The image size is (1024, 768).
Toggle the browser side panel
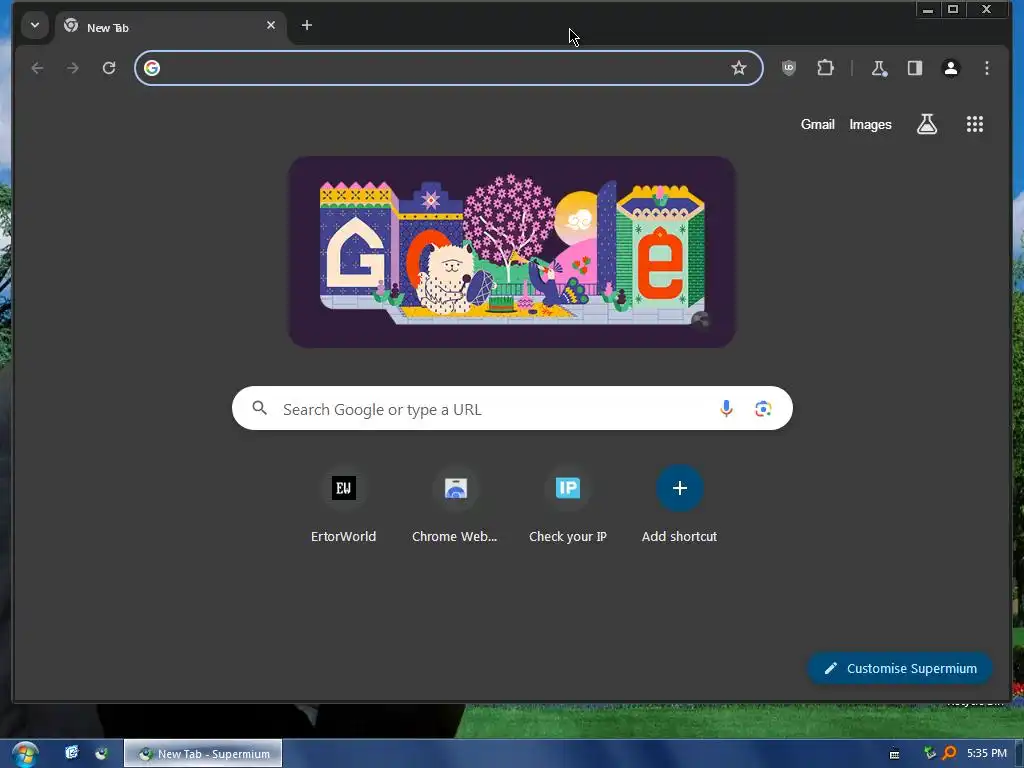click(x=915, y=68)
